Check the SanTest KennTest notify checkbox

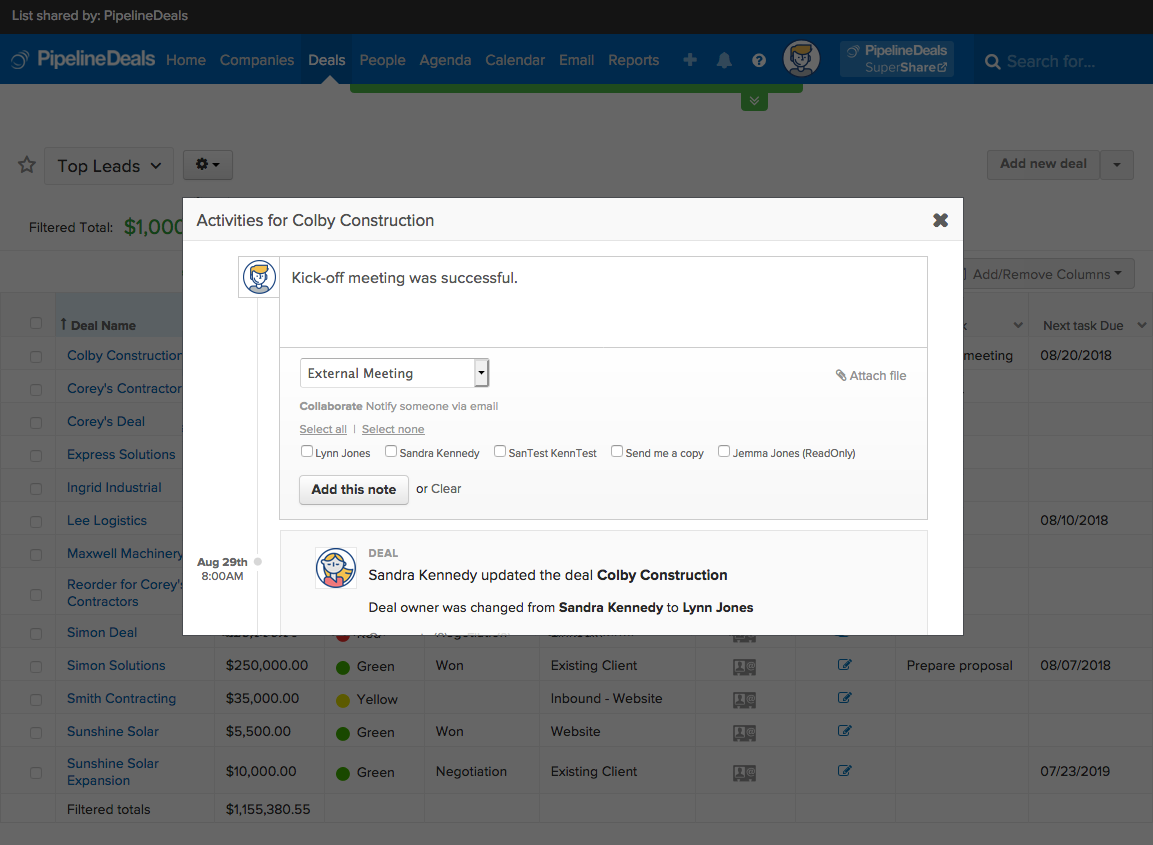click(x=500, y=452)
